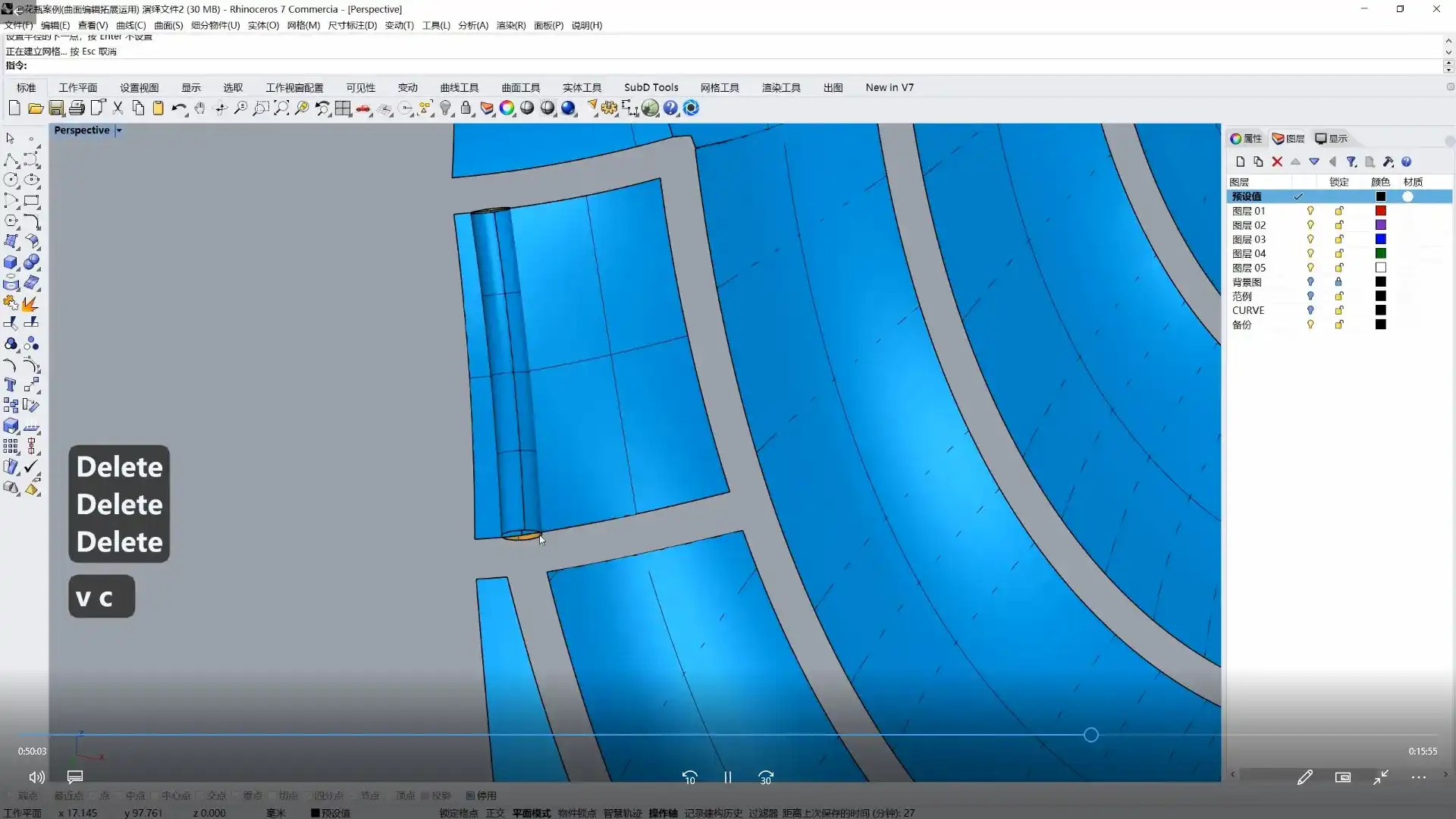Viewport: 1456px width, 819px height.
Task: Turn on the CURVE layer bulb
Action: [1310, 310]
